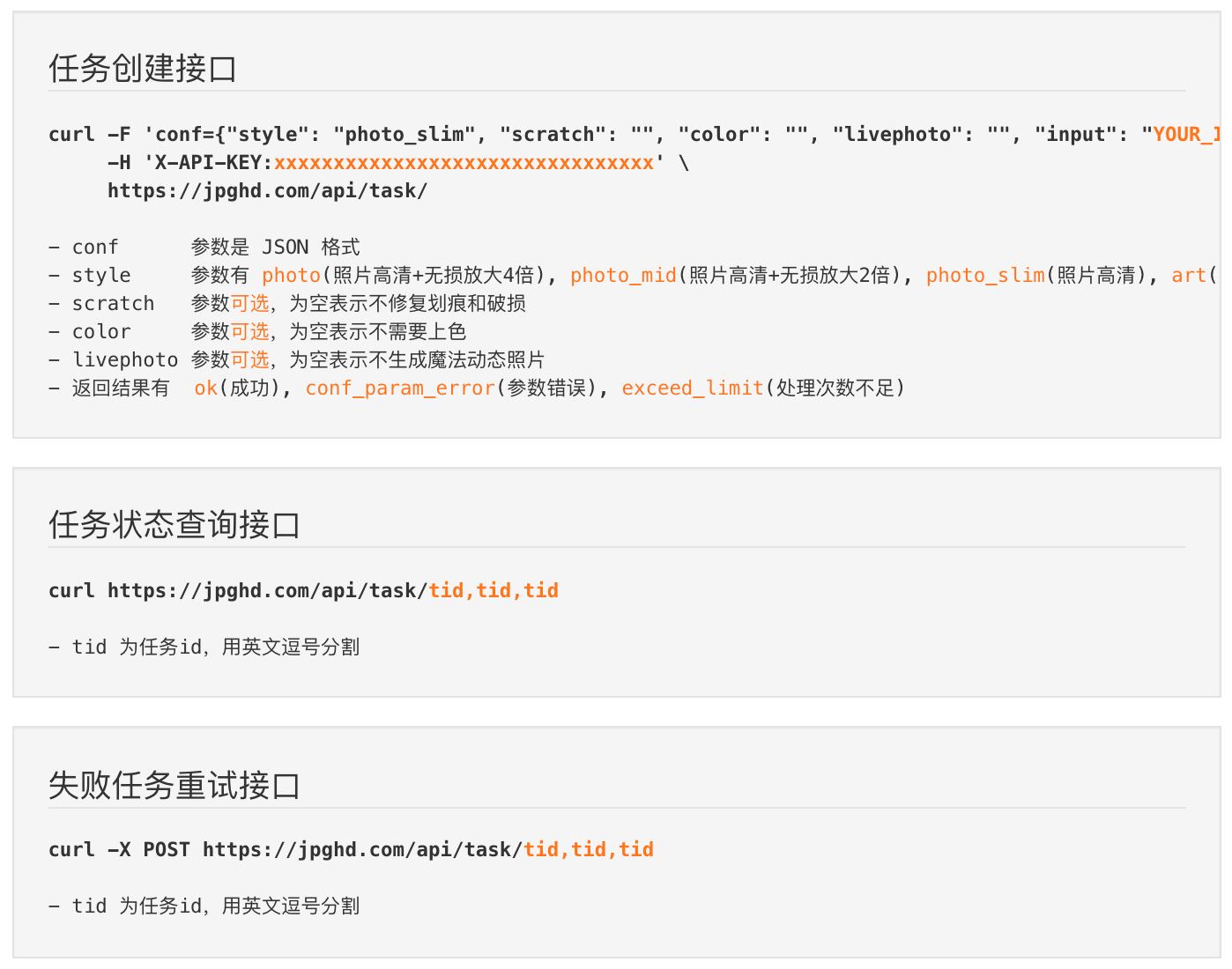Image resolution: width=1232 pixels, height=969 pixels.
Task: Click orange 可选 in the scratch line
Action: tap(249, 304)
